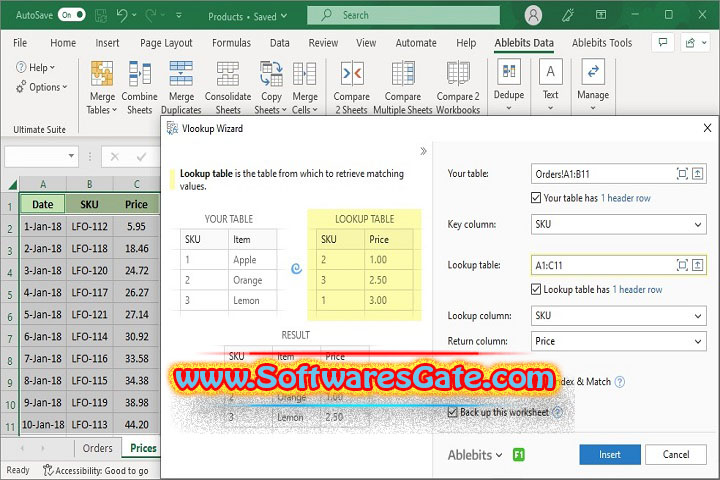The height and width of the screenshot is (480, 720).
Task: Open the Dedupe tools group
Action: coord(509,85)
